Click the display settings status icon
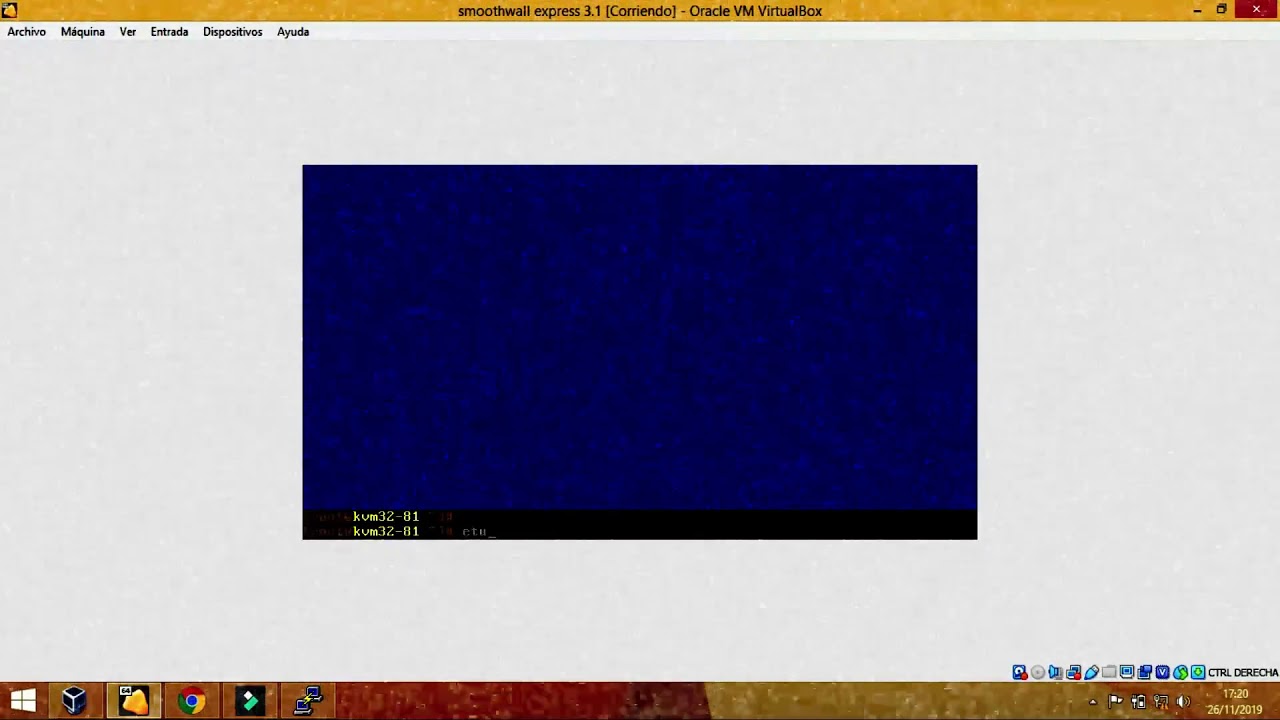 [1127, 672]
